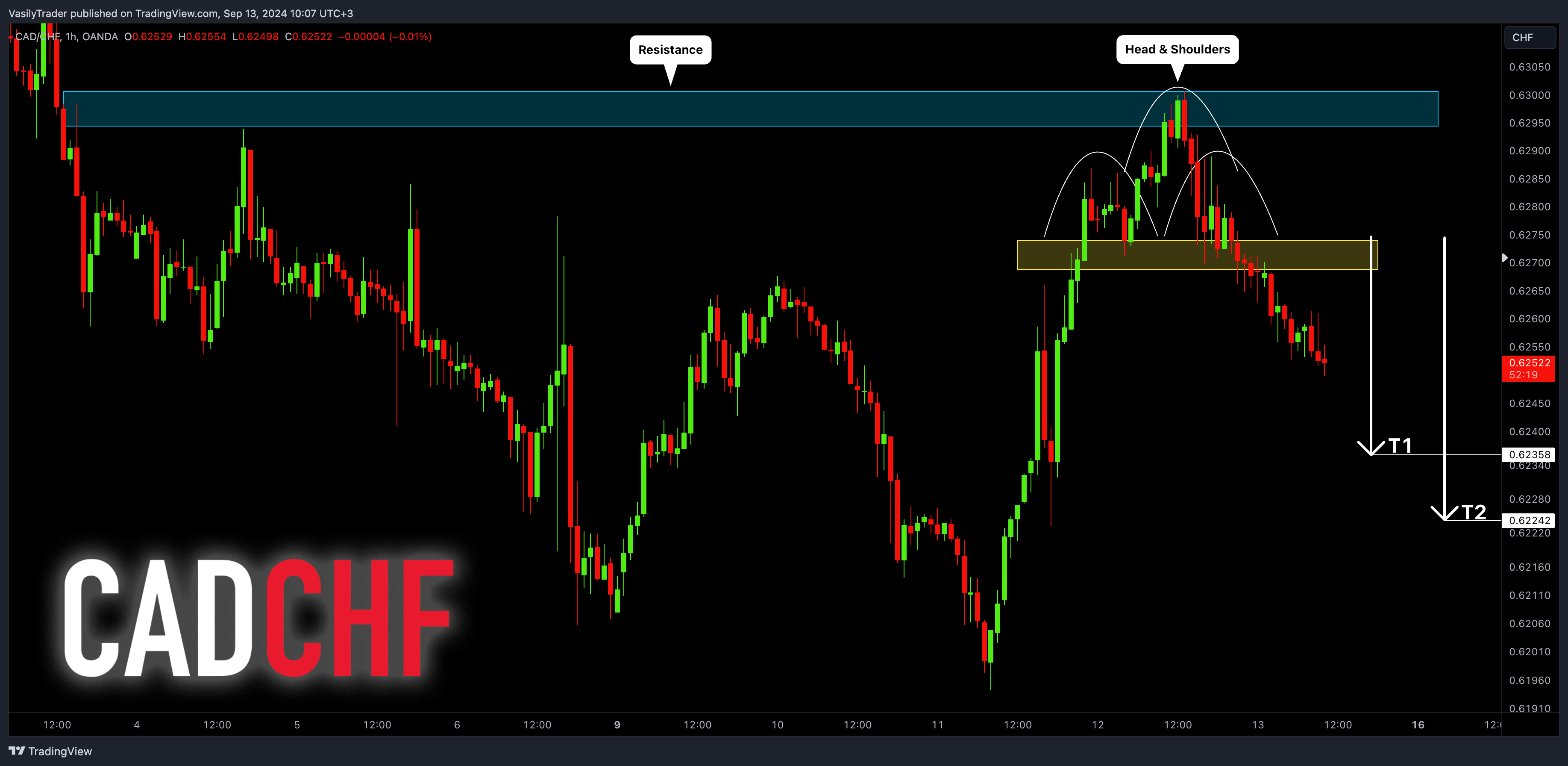Select the T1 target label
This screenshot has width=1568, height=766.
pyautogui.click(x=1400, y=445)
